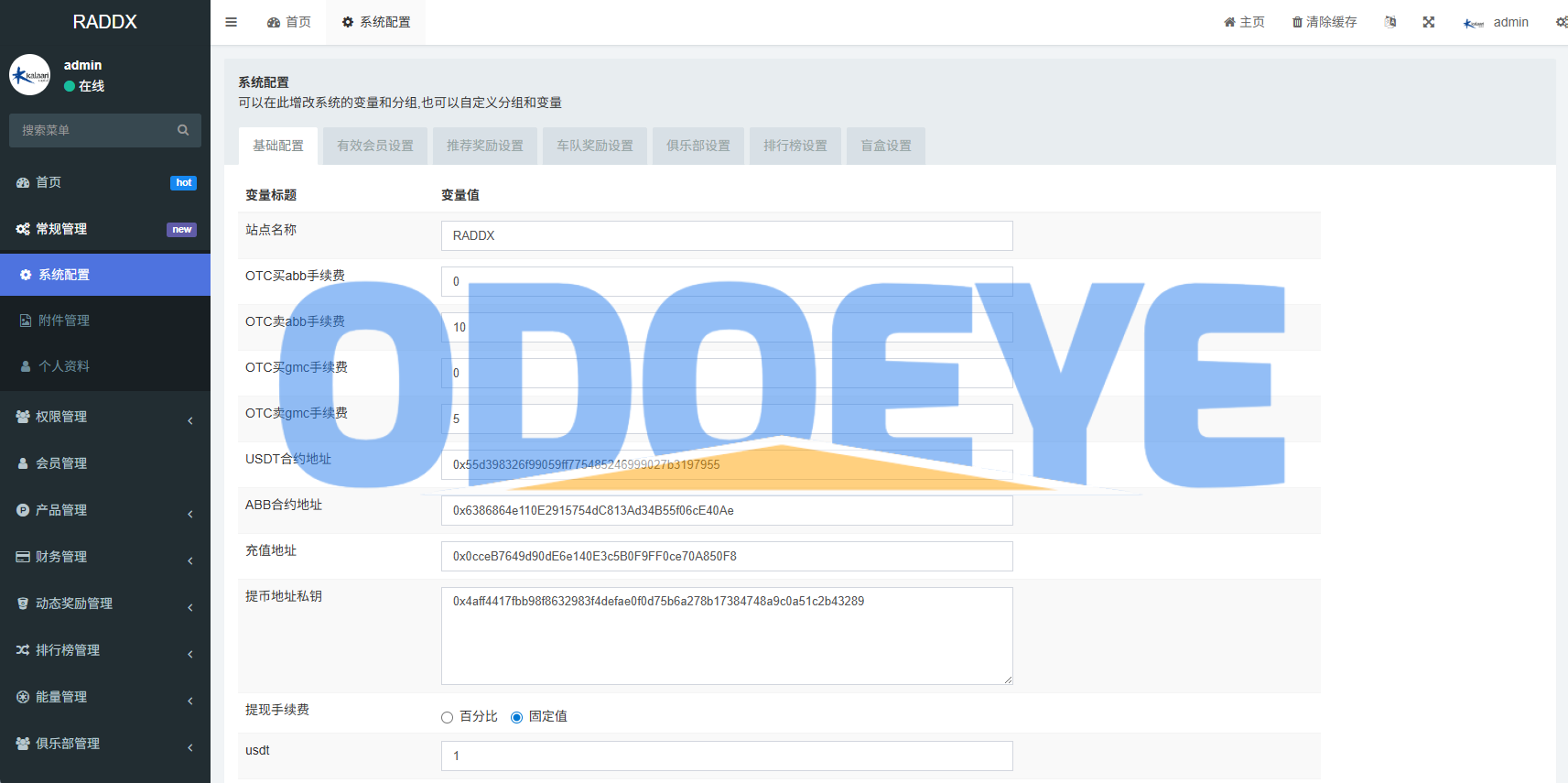Expand the 产品管理 sidebar menu
1568x783 pixels.
tap(105, 510)
